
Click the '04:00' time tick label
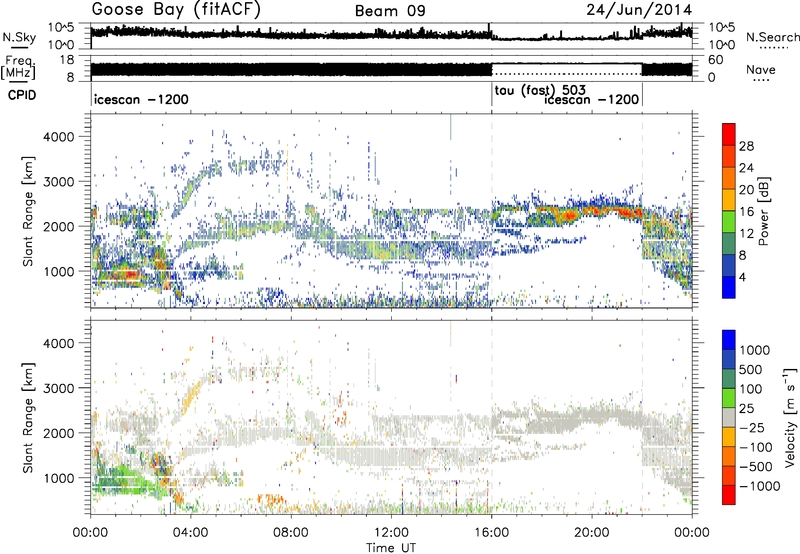[190, 533]
